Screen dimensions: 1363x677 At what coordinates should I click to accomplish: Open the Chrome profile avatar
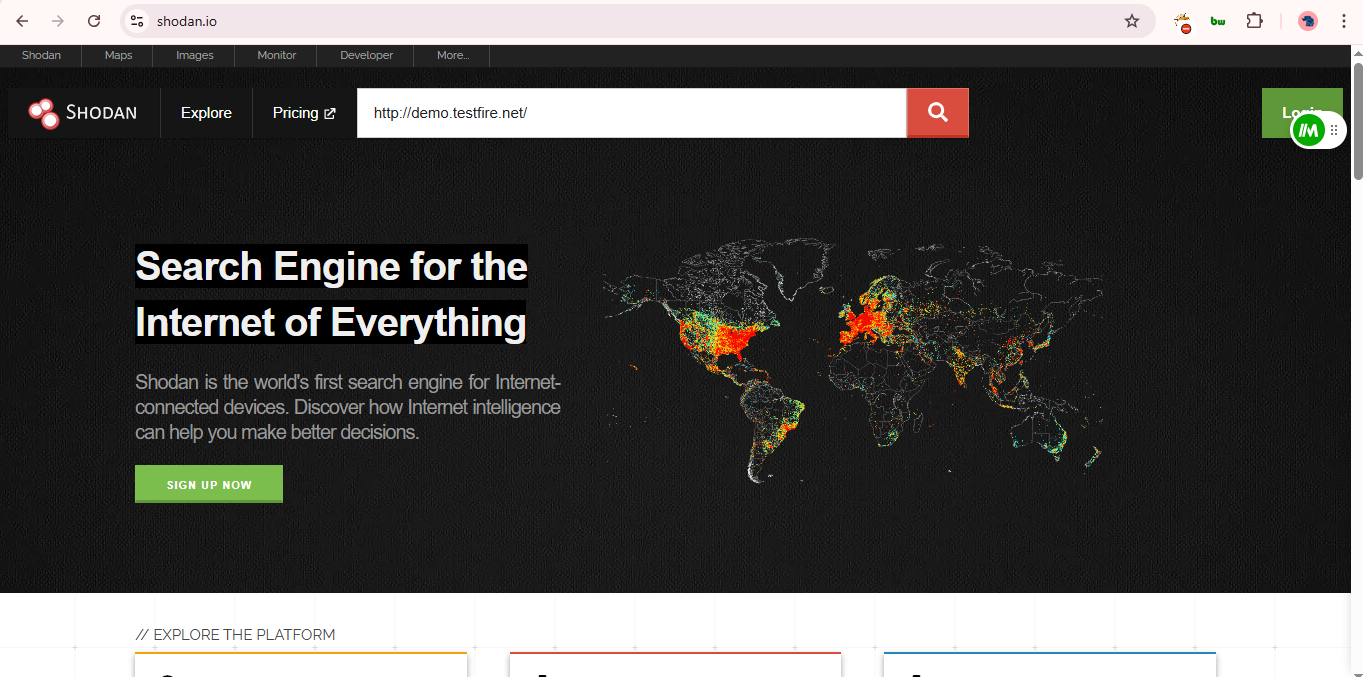1308,21
